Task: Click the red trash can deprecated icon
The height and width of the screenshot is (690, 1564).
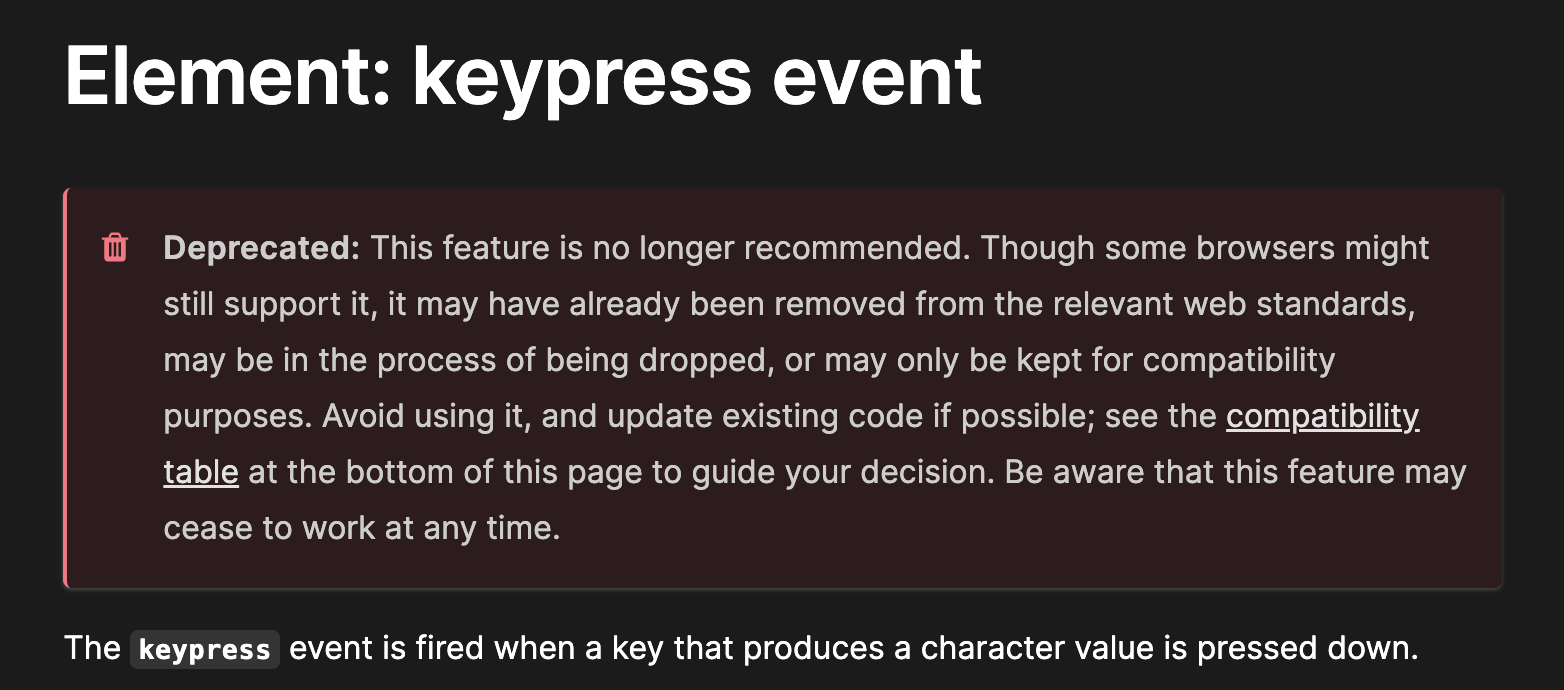Action: (116, 247)
